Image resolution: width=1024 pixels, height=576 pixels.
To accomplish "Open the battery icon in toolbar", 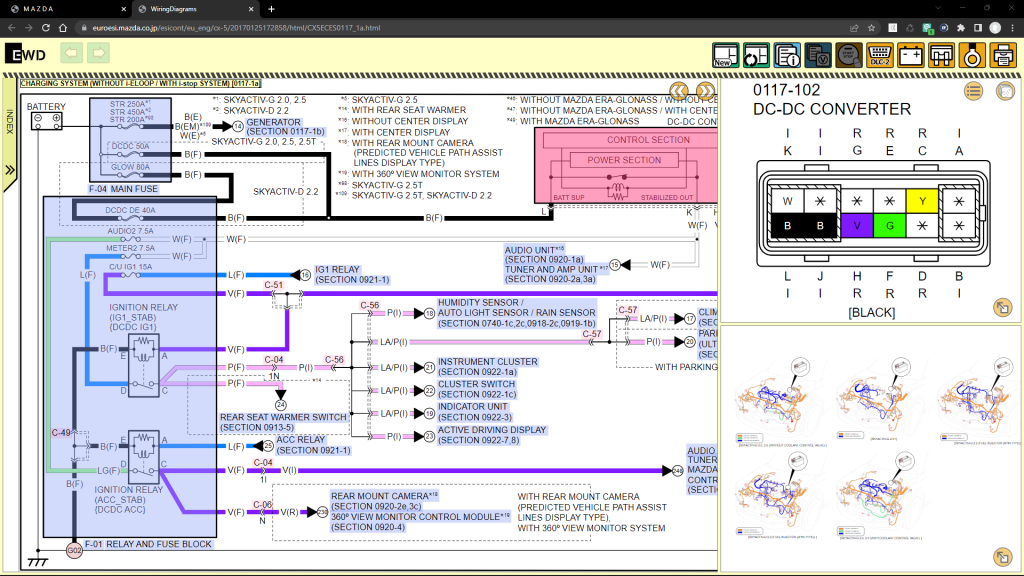I will (x=911, y=54).
